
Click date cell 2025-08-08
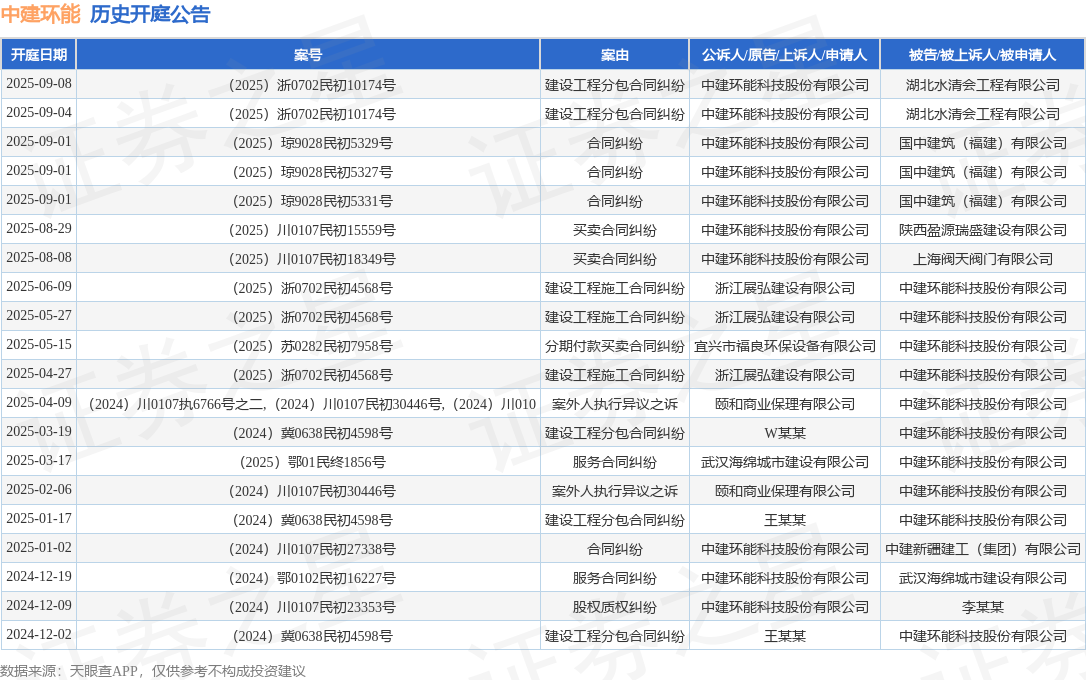coord(39,258)
